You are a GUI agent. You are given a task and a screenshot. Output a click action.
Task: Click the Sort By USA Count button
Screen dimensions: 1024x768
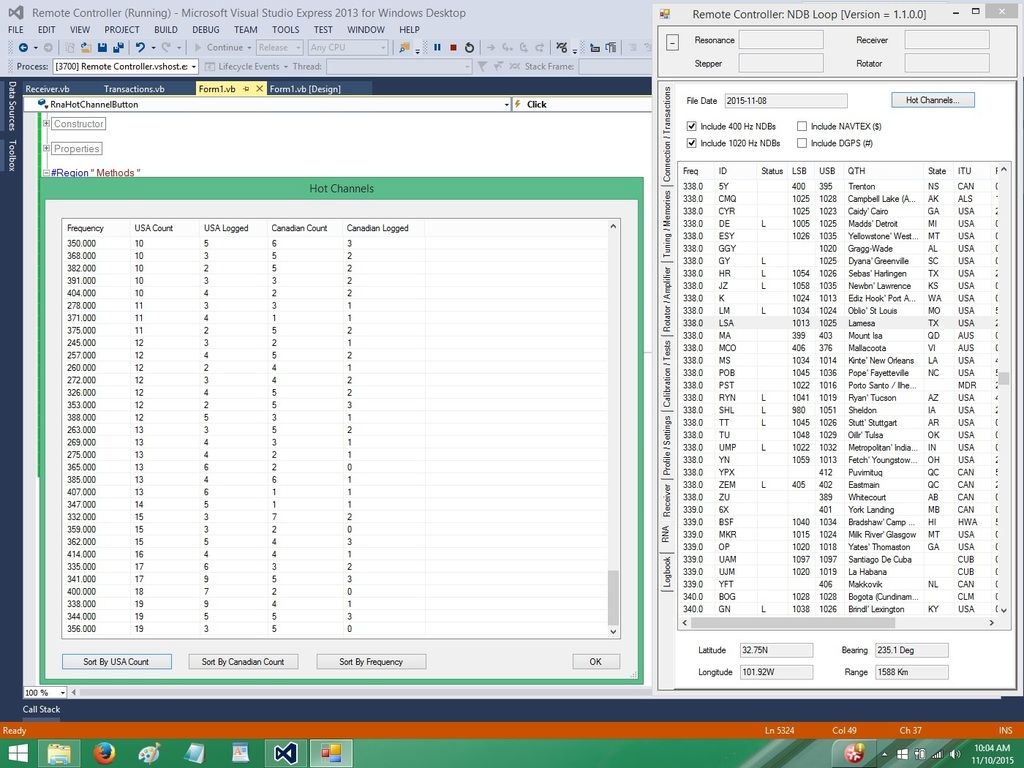[x=117, y=662]
